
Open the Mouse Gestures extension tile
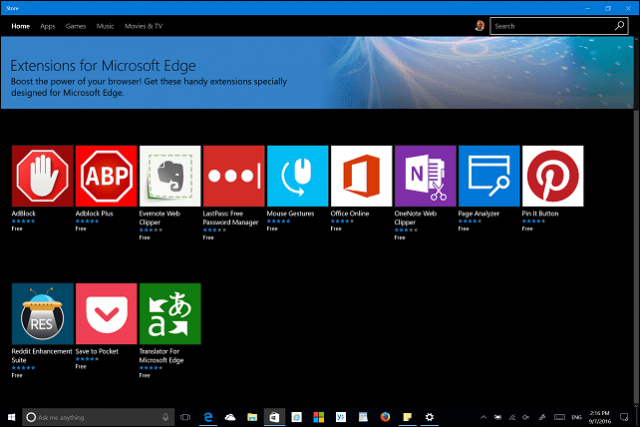click(298, 176)
